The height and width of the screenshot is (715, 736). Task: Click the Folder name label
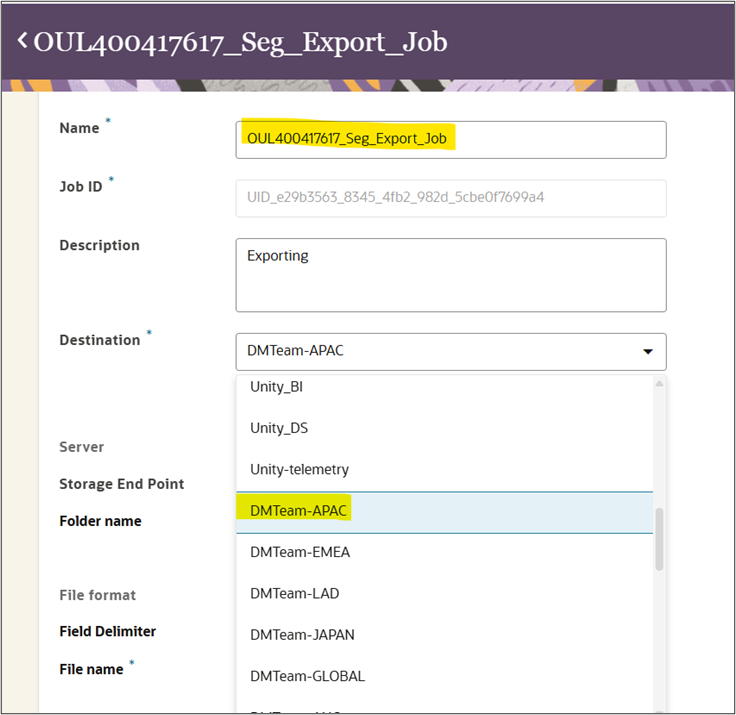tap(100, 521)
